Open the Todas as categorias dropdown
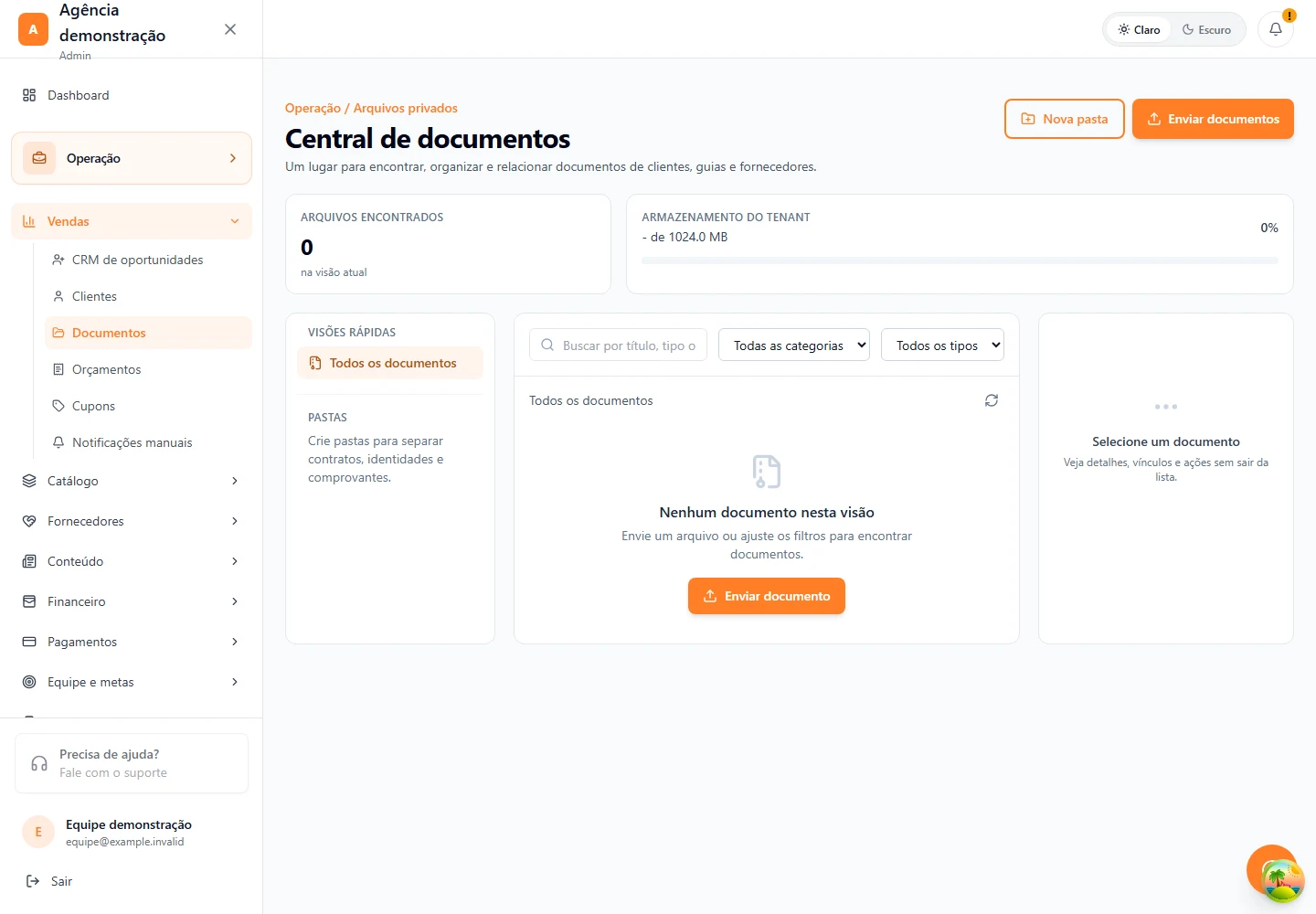The height and width of the screenshot is (914, 1316). 794,345
